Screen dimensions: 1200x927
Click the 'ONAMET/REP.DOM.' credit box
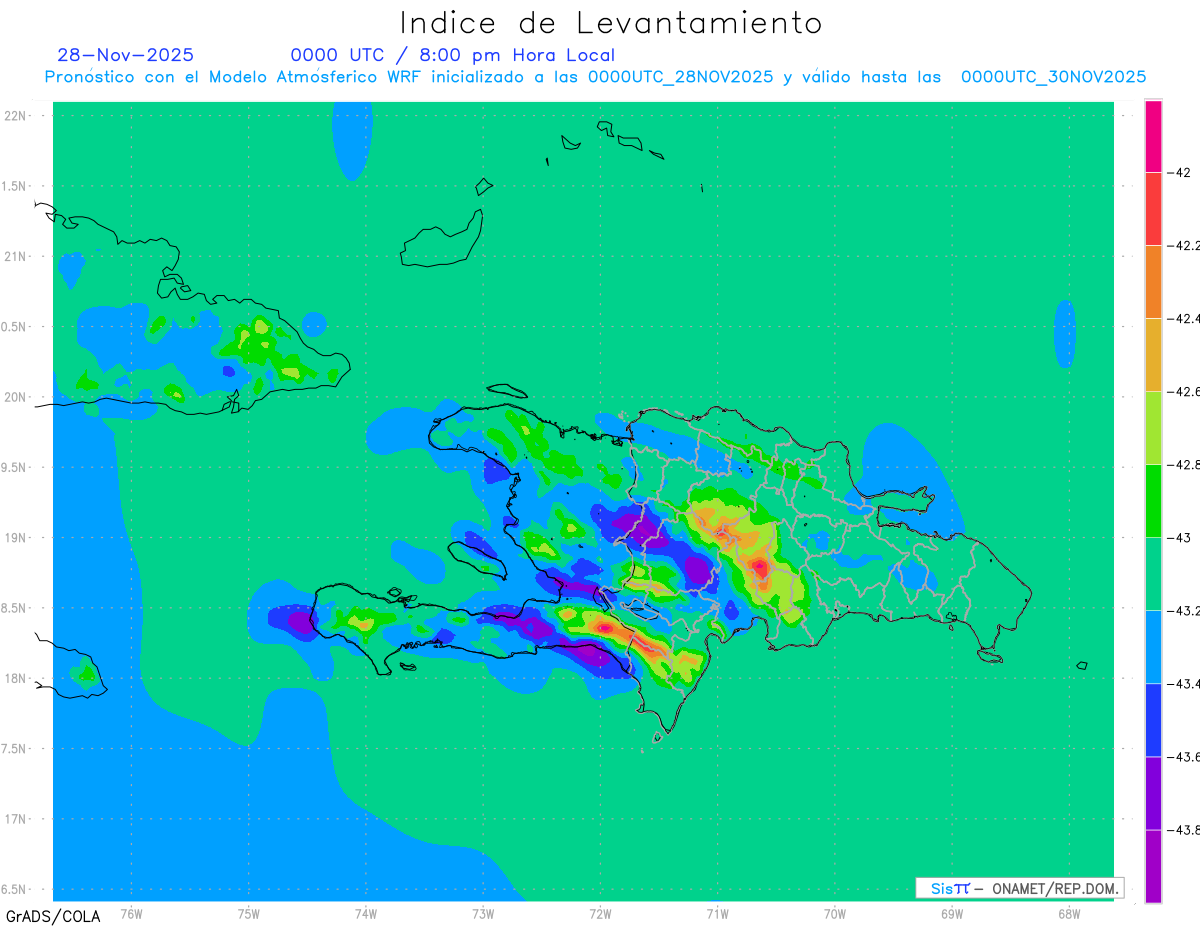pyautogui.click(x=1020, y=888)
